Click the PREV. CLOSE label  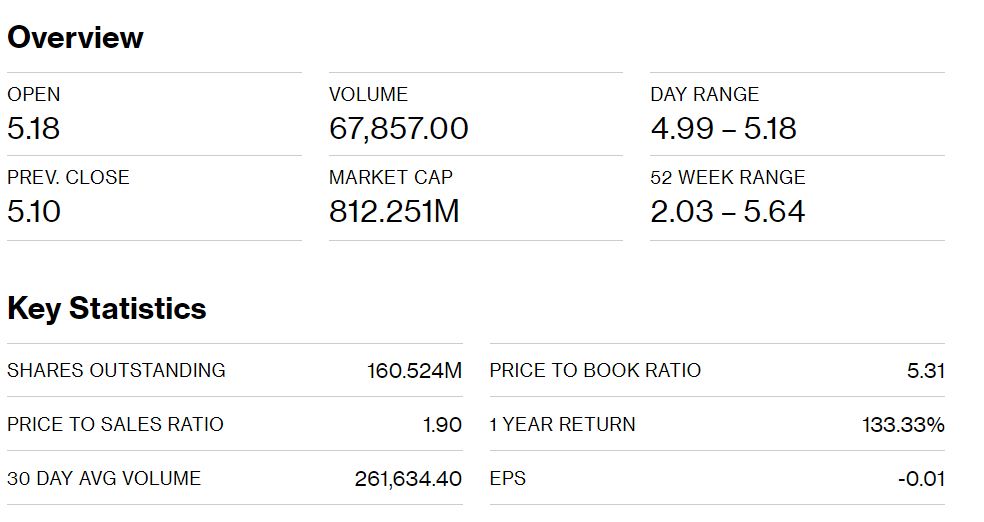click(x=68, y=178)
